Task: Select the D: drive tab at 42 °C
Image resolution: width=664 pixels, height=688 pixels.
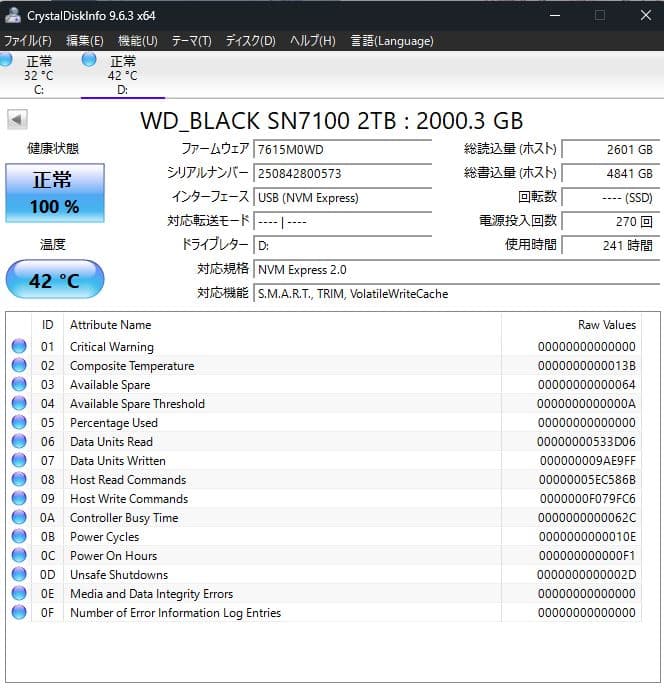Action: [x=123, y=75]
